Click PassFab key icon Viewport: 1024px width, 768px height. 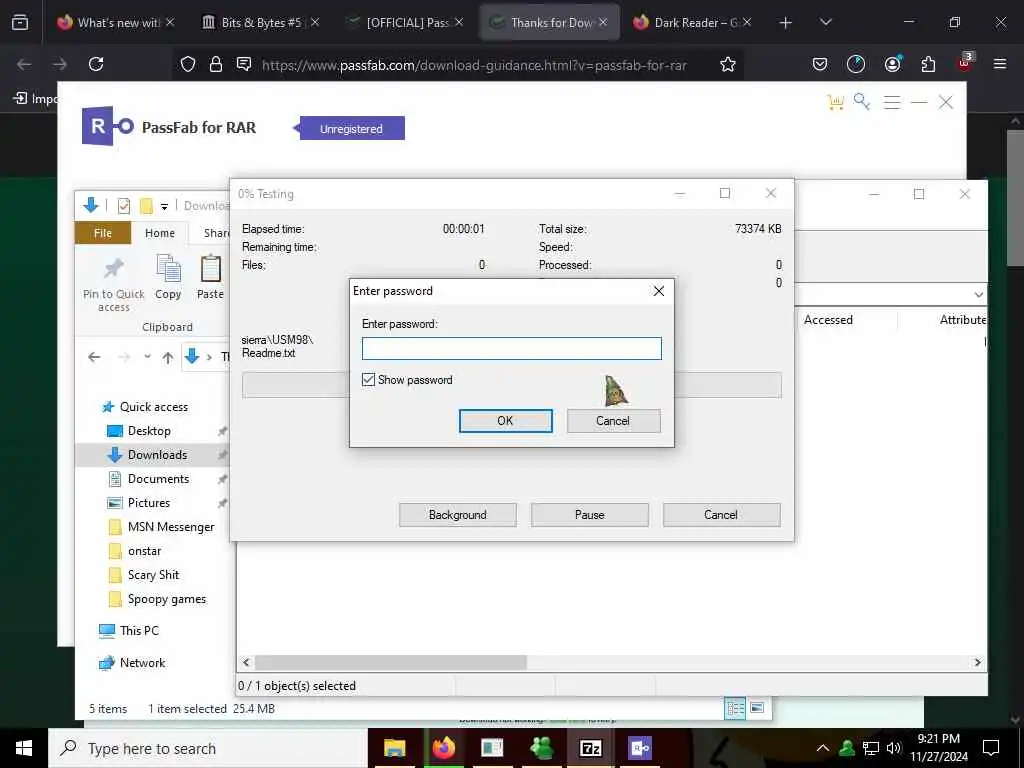pyautogui.click(x=862, y=102)
